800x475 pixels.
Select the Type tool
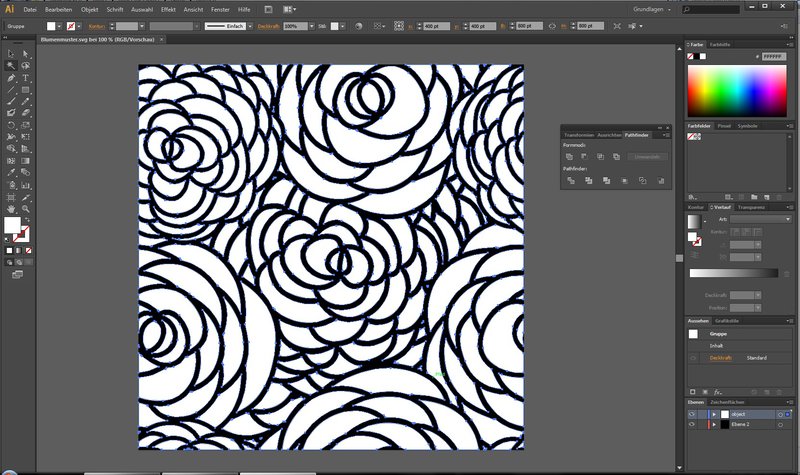point(26,78)
